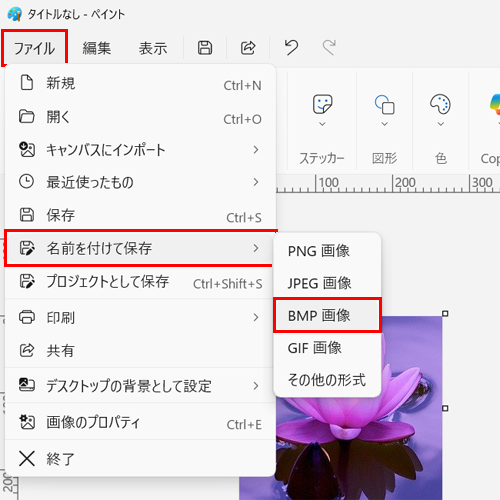Click the プロジェクトとして保存 icon
The width and height of the screenshot is (500, 500).
(27, 281)
